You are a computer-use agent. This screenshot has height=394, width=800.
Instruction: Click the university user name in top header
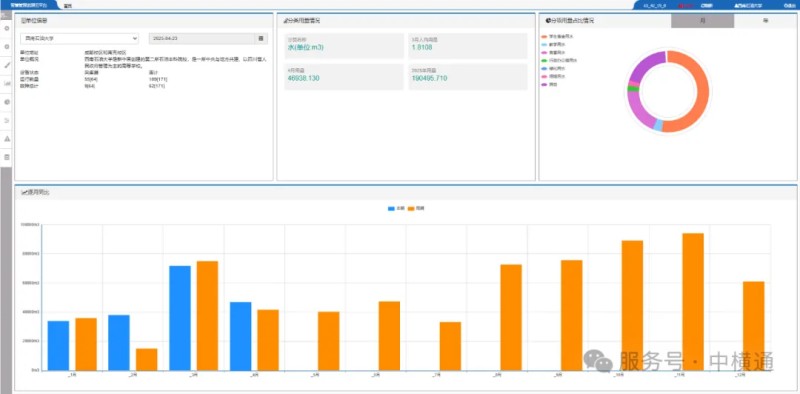click(x=748, y=6)
